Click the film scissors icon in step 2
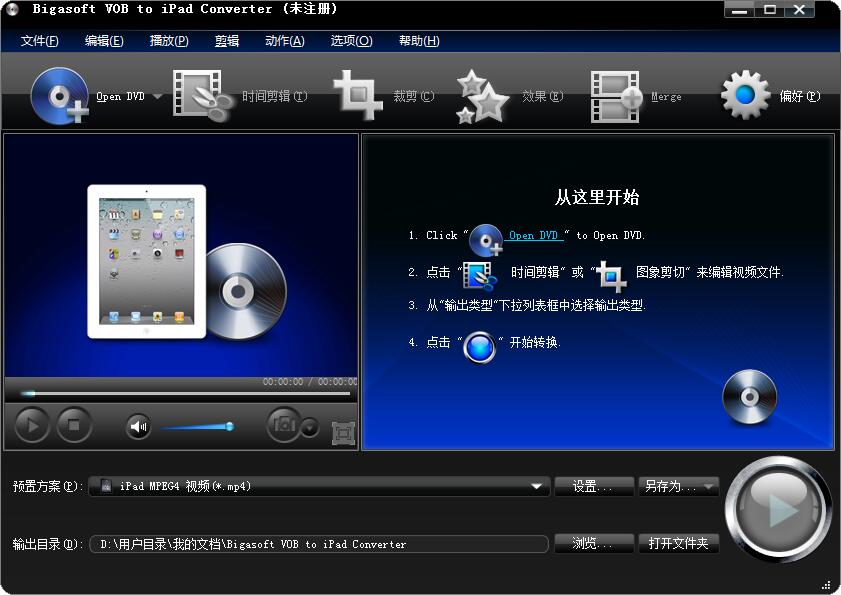The height and width of the screenshot is (595, 841). pos(480,276)
